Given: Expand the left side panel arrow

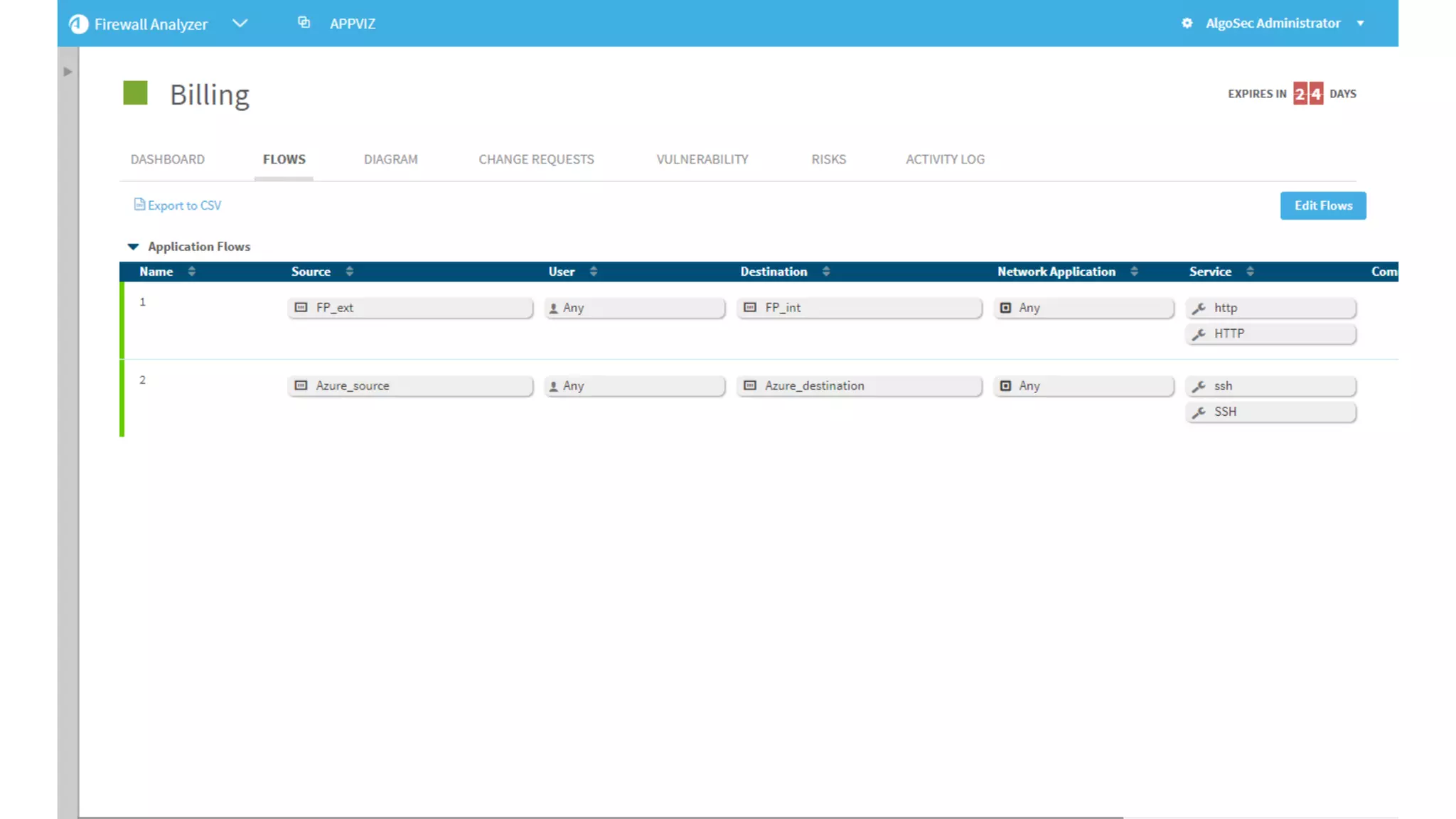Looking at the screenshot, I should tap(68, 72).
